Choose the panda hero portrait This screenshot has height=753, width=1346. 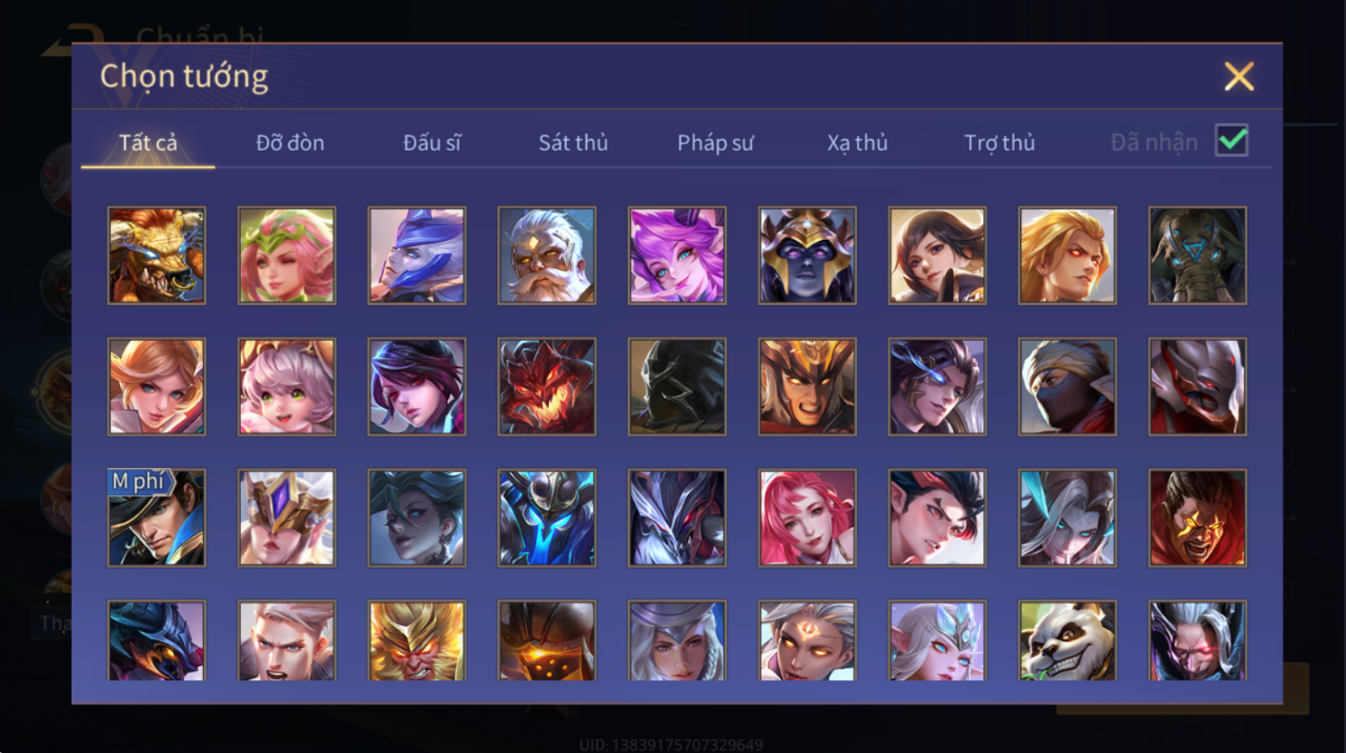[1067, 641]
